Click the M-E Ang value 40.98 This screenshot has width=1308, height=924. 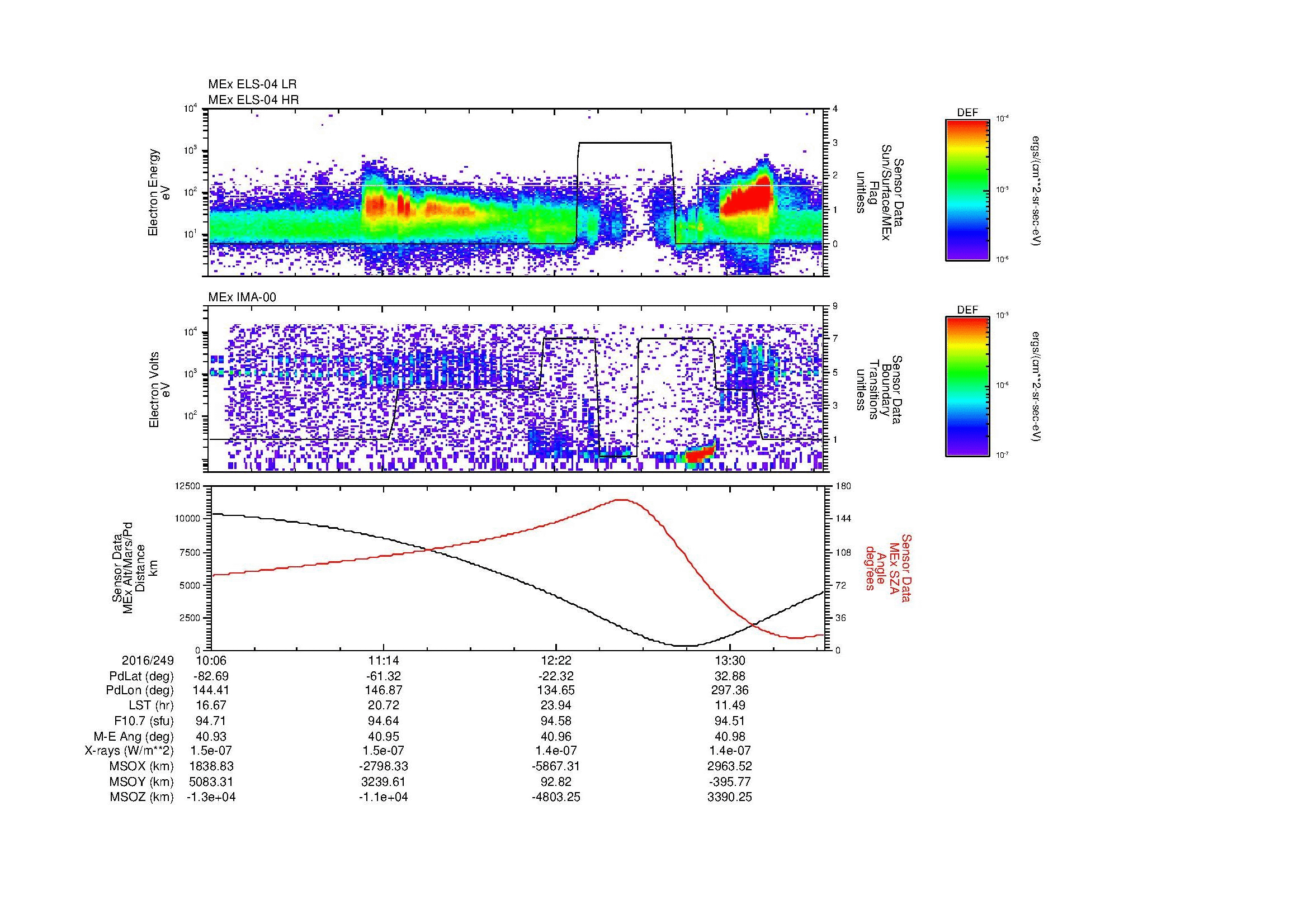[729, 737]
